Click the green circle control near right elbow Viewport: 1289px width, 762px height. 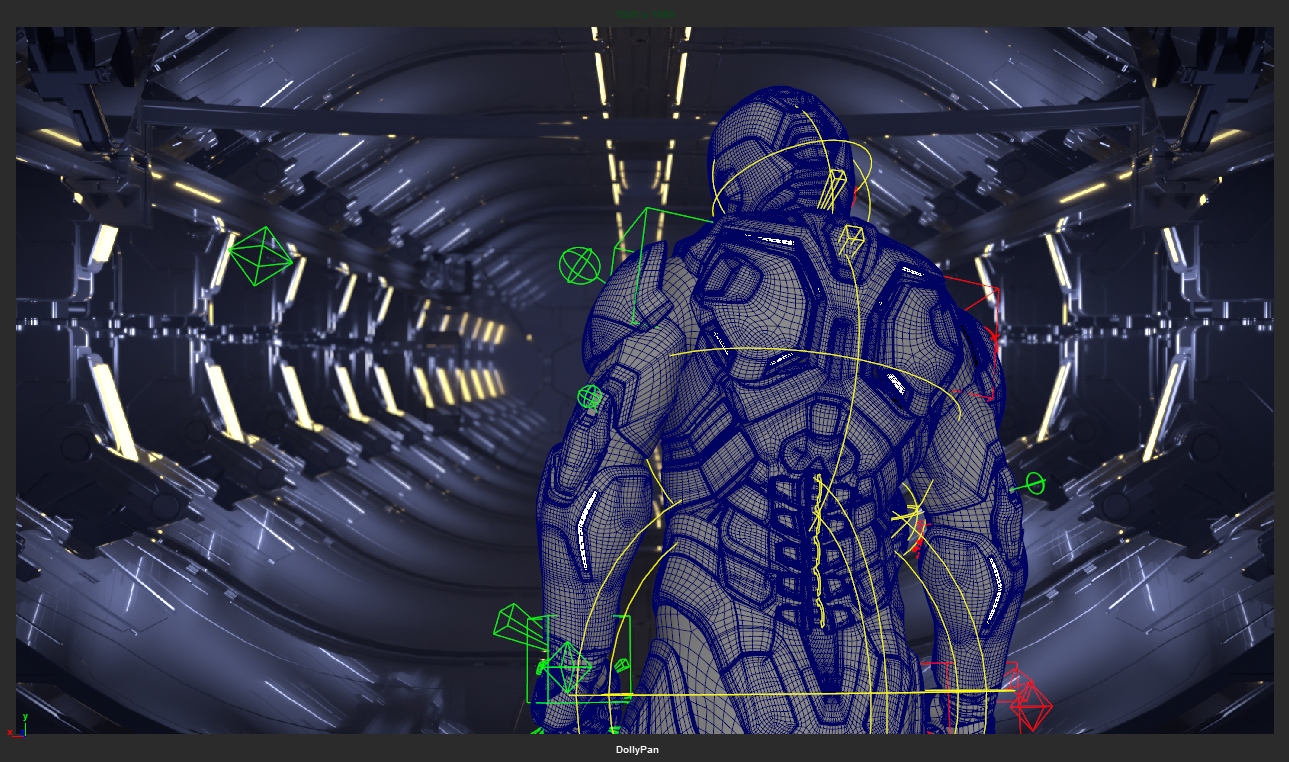tap(1034, 484)
